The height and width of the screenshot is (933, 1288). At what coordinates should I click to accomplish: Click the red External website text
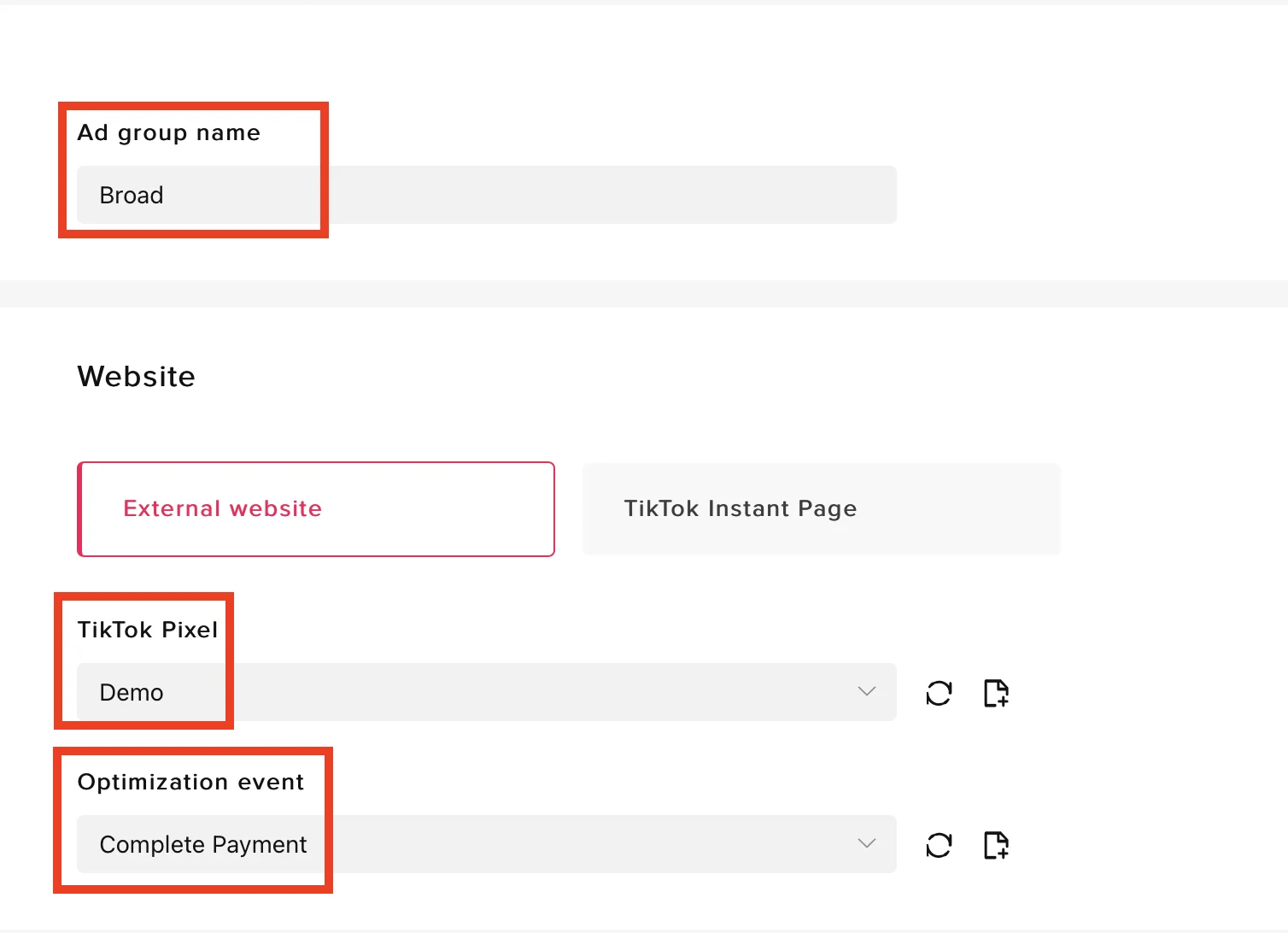[x=223, y=509]
